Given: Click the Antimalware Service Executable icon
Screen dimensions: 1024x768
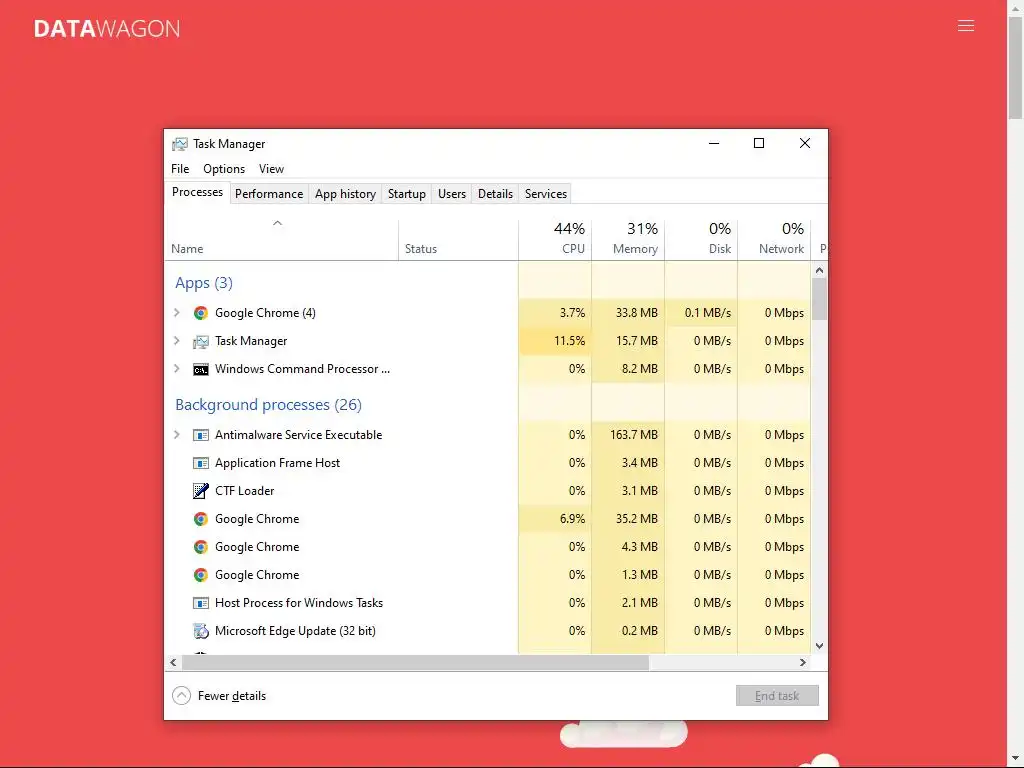Looking at the screenshot, I should [200, 435].
